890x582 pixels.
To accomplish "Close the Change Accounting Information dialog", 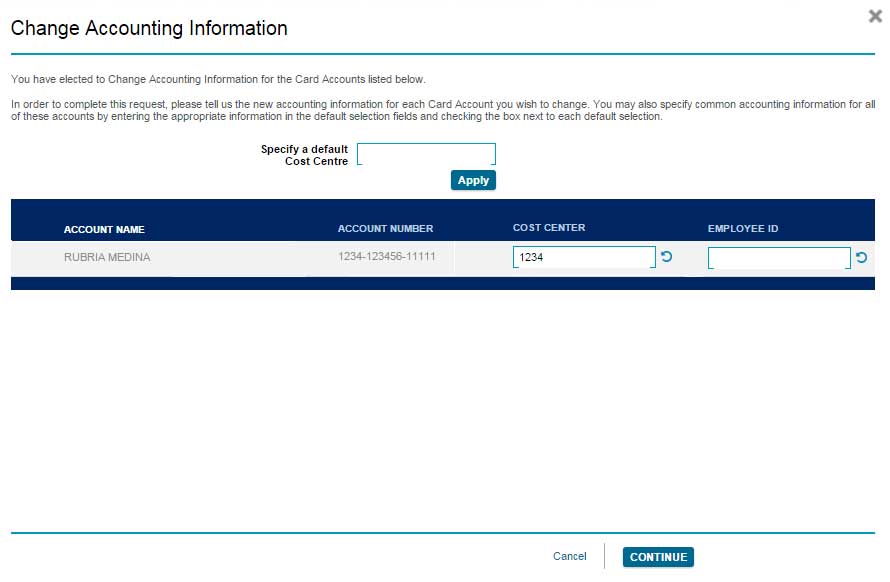I will tap(875, 16).
